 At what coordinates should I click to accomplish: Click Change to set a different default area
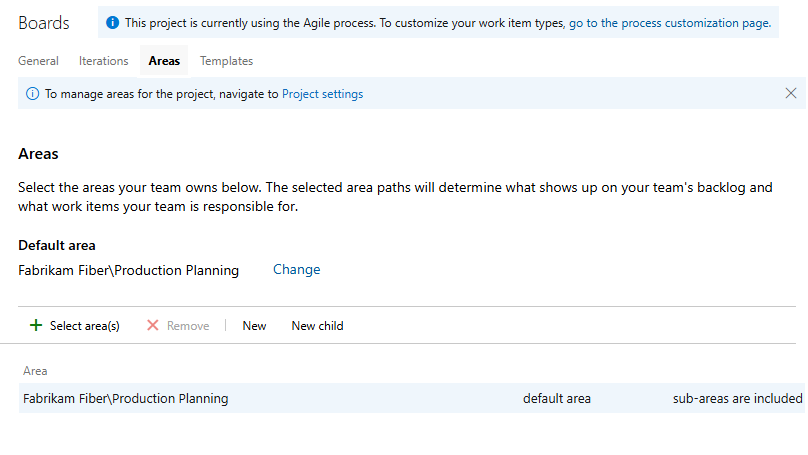297,270
